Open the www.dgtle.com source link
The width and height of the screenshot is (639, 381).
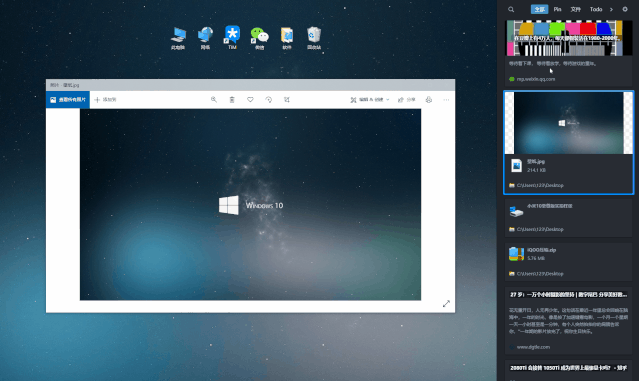[533, 347]
